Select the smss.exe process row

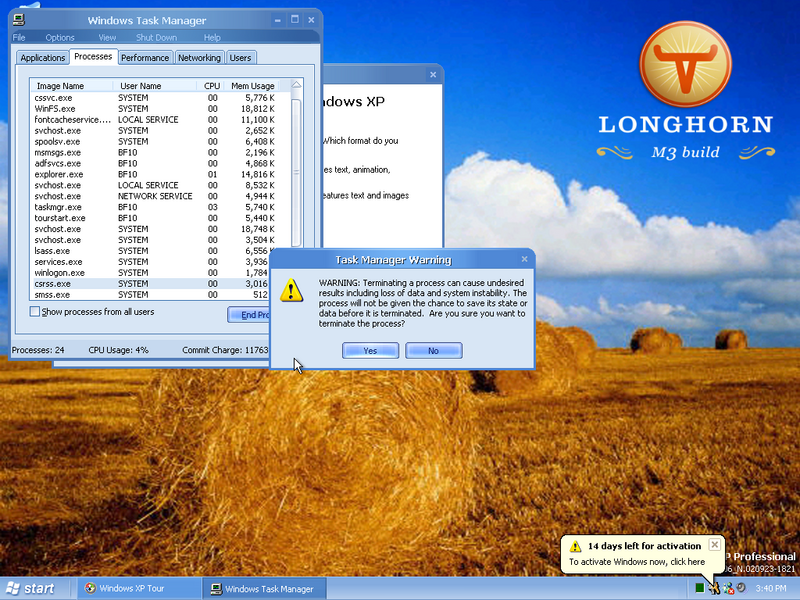click(x=151, y=294)
